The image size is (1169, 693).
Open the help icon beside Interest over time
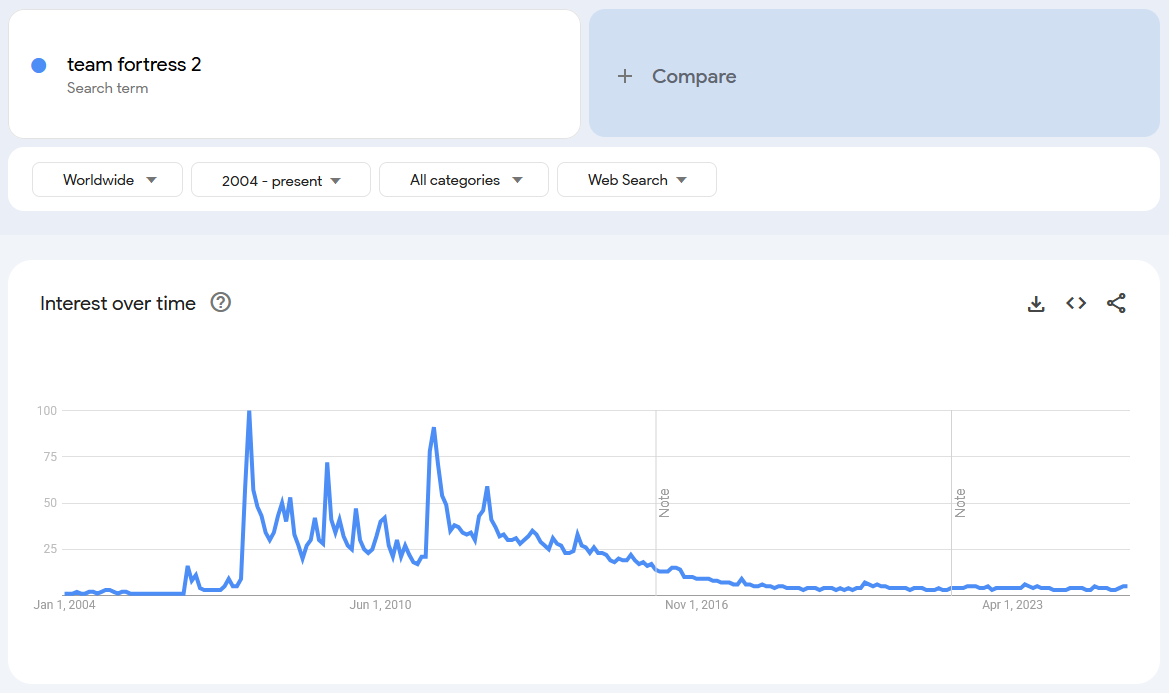[x=221, y=302]
